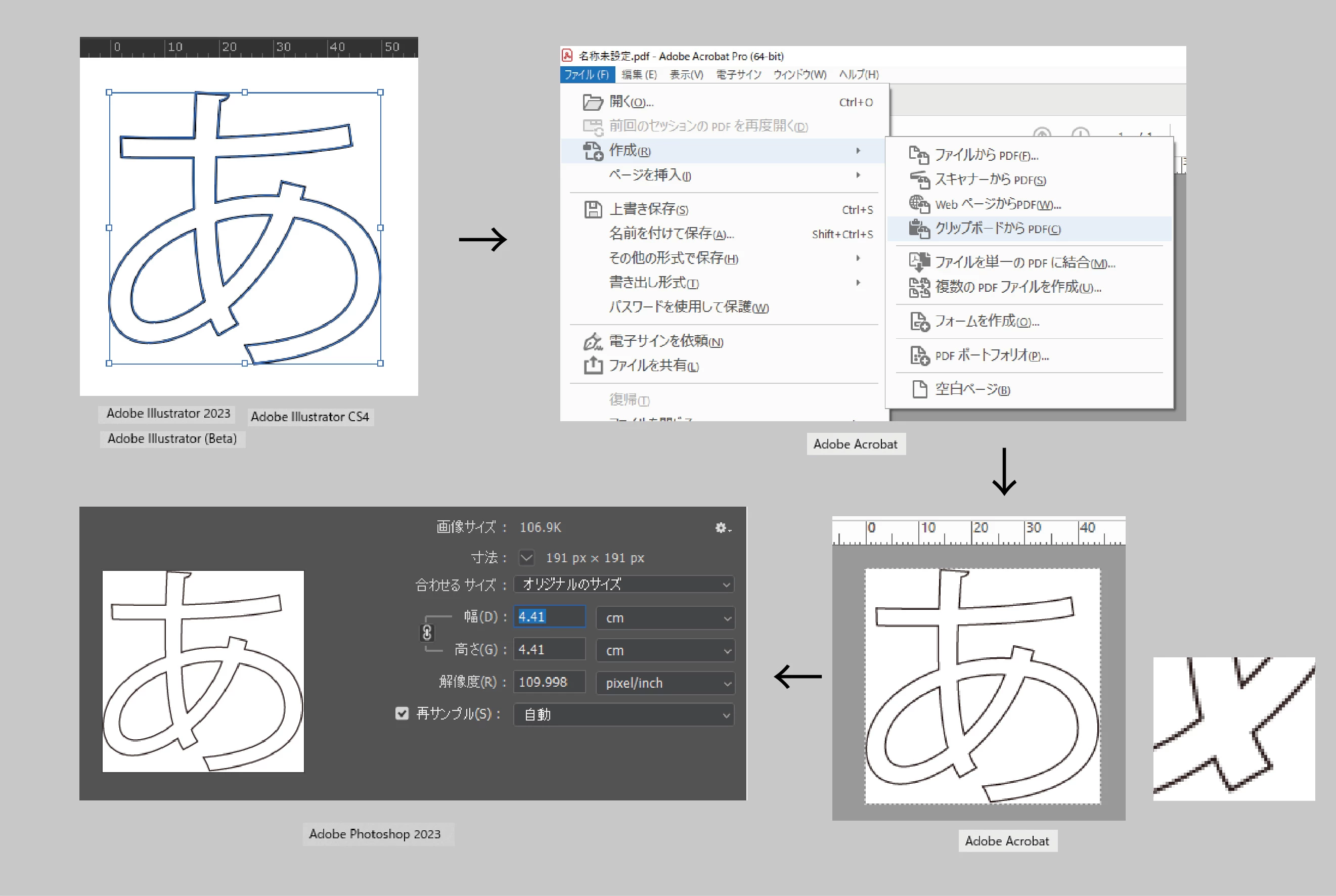Open the pixel/inch resolution unit dropdown
The height and width of the screenshot is (896, 1336).
(x=665, y=683)
